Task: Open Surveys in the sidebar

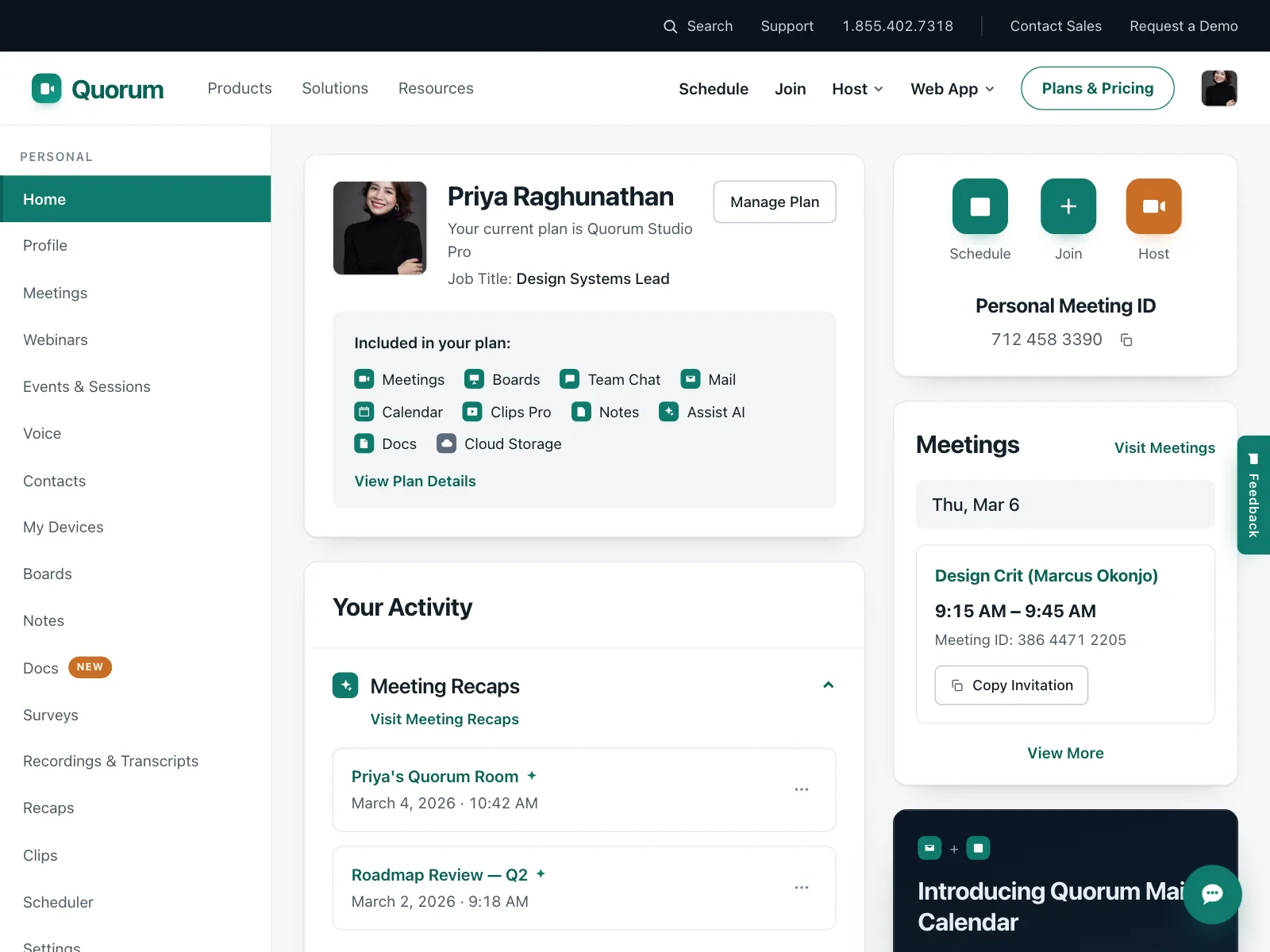Action: [x=136, y=715]
